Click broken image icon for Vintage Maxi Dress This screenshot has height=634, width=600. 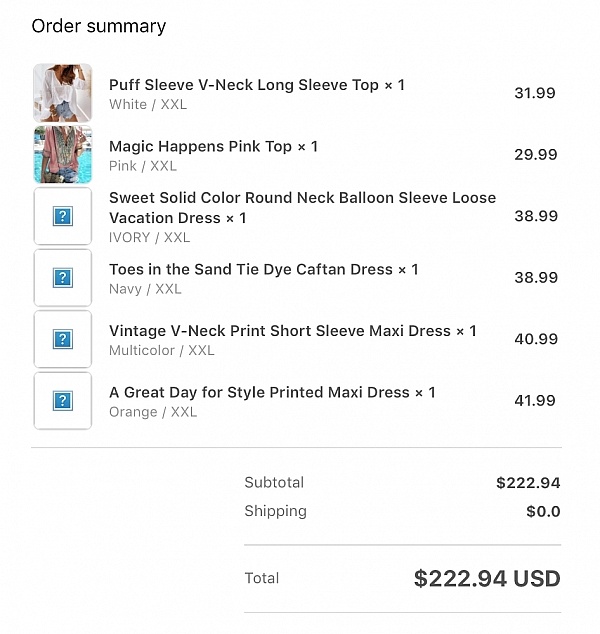click(x=63, y=339)
